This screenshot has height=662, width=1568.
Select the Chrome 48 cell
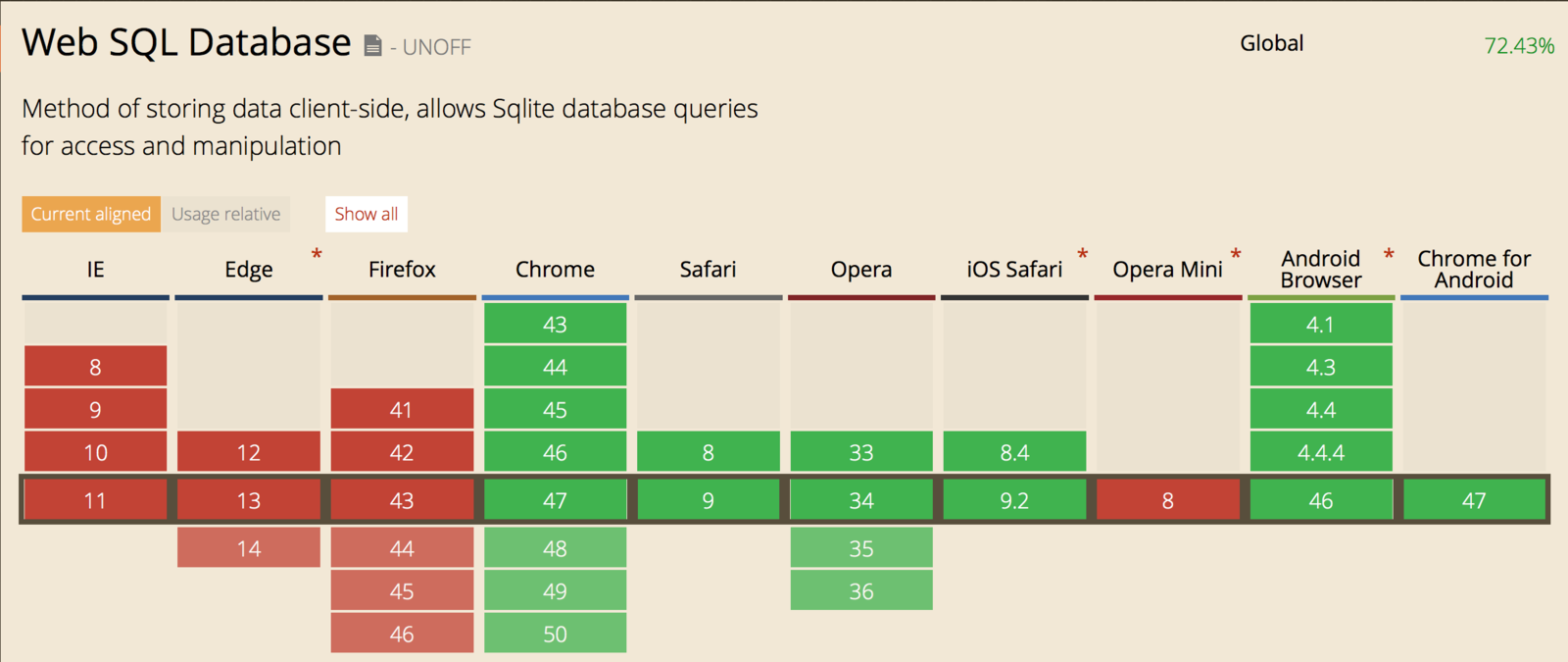pos(555,548)
